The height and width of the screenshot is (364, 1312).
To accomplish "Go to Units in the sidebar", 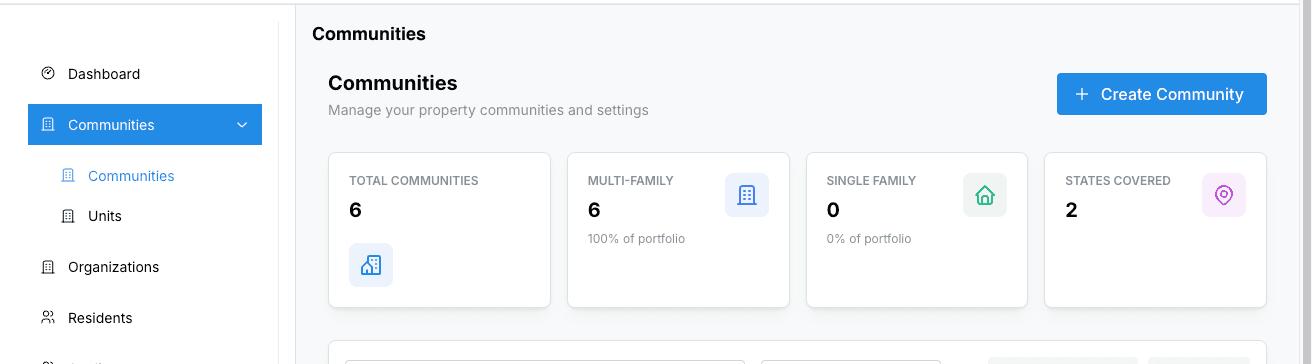I will tap(105, 216).
